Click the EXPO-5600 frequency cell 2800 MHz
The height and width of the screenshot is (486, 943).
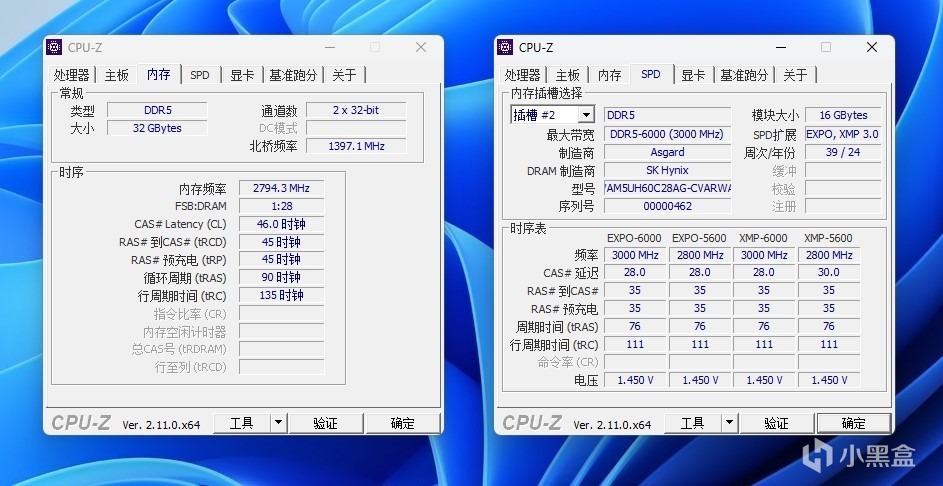tap(699, 255)
